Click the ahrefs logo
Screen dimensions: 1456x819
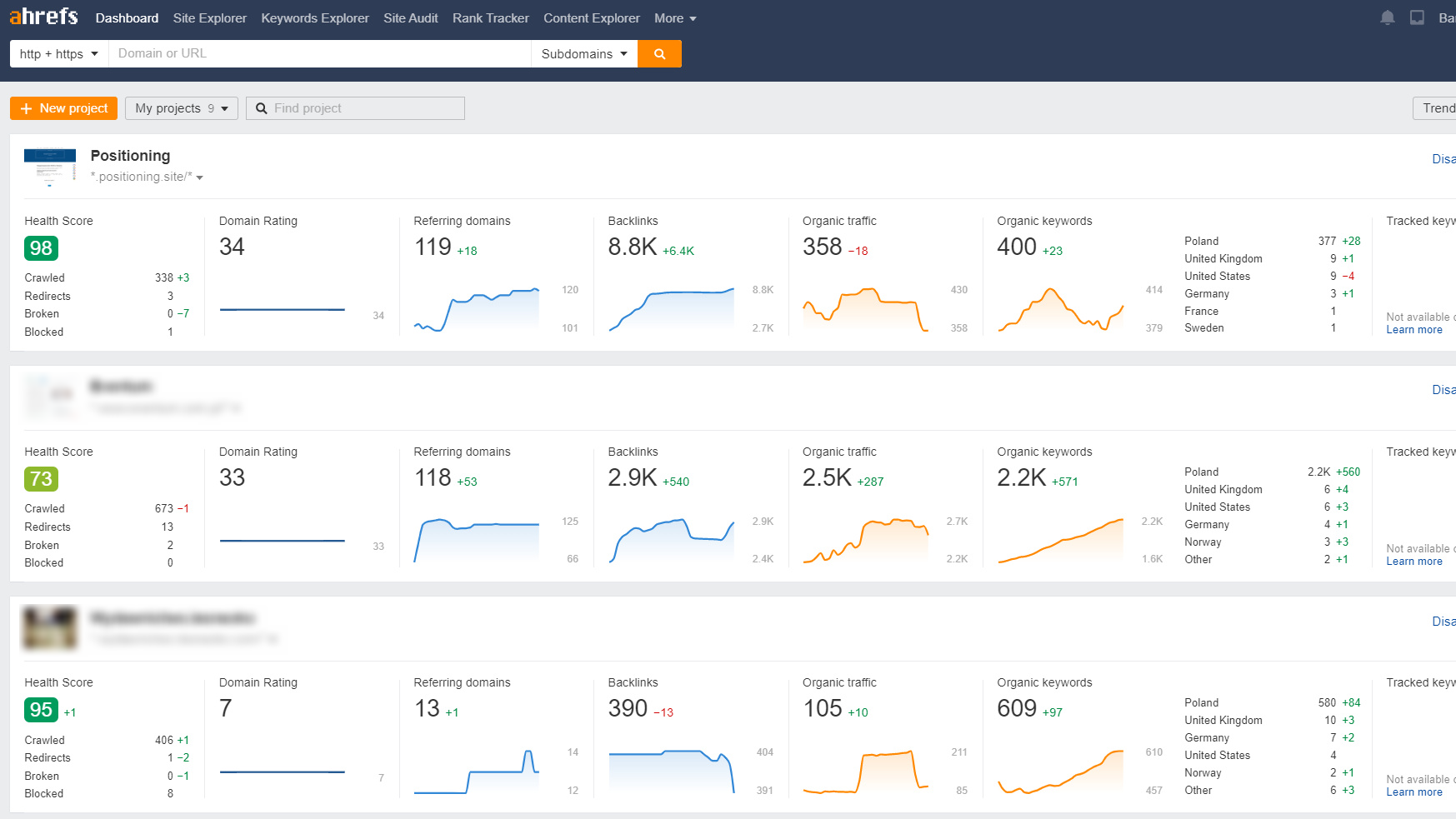pyautogui.click(x=43, y=16)
